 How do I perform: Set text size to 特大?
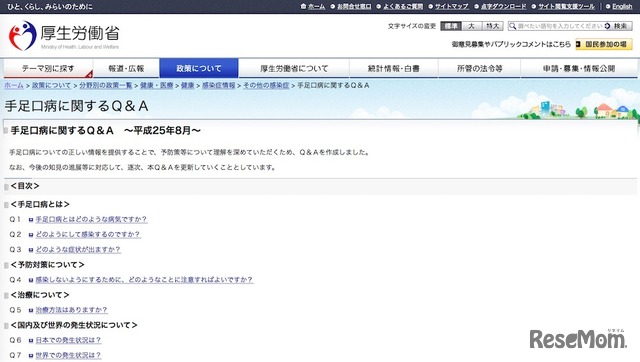click(493, 26)
